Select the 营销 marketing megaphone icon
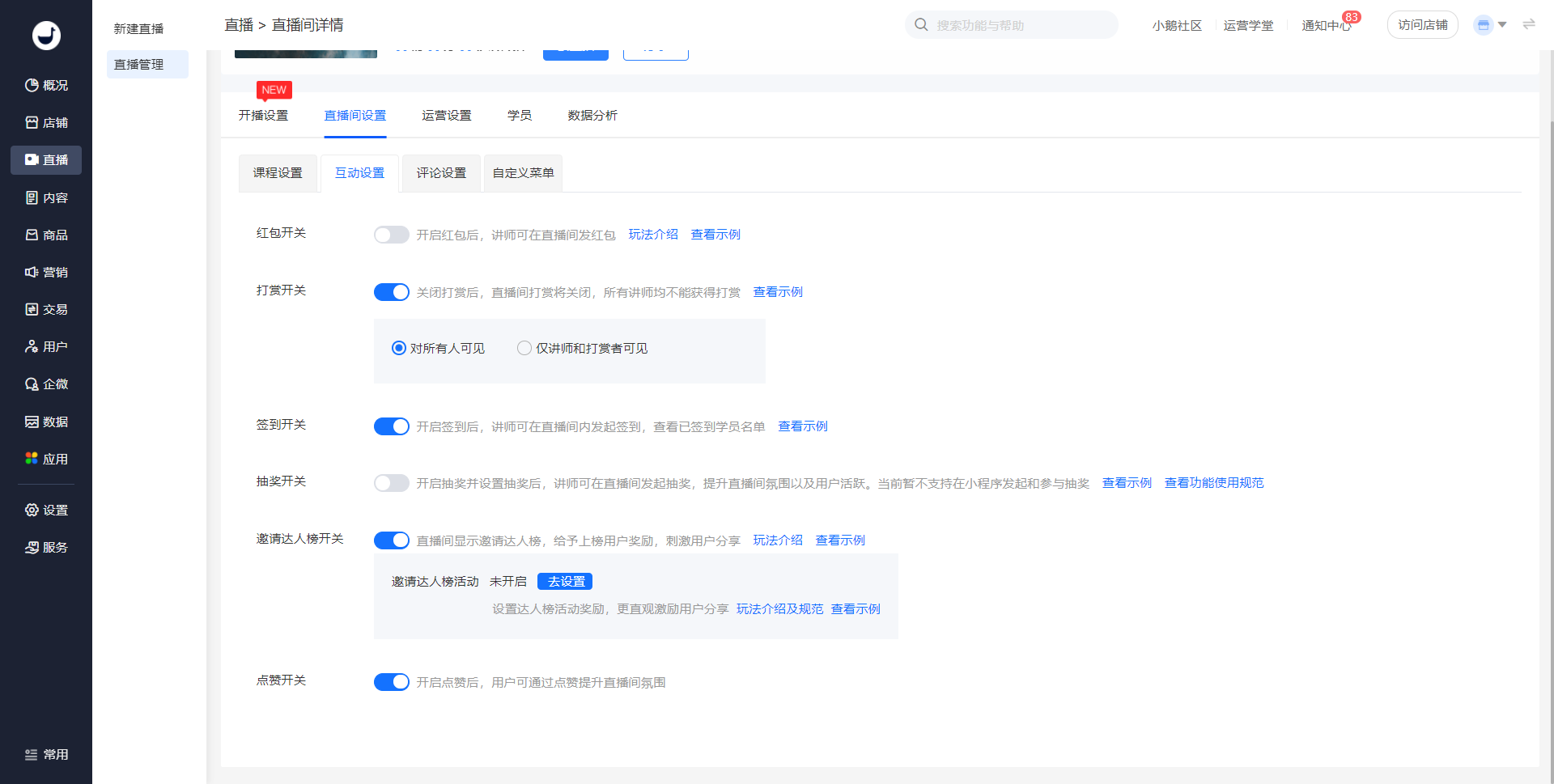Viewport: 1554px width, 784px height. pyautogui.click(x=32, y=272)
